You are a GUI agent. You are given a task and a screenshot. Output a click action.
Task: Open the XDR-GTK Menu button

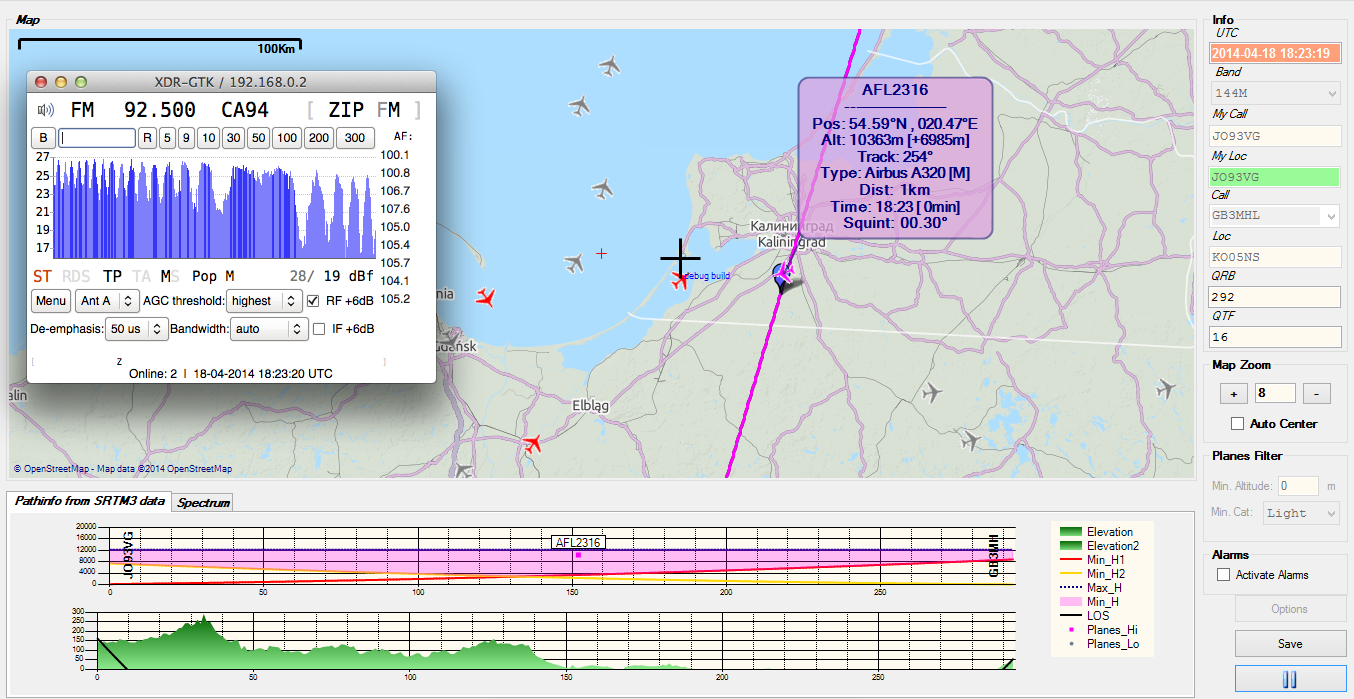coord(50,301)
